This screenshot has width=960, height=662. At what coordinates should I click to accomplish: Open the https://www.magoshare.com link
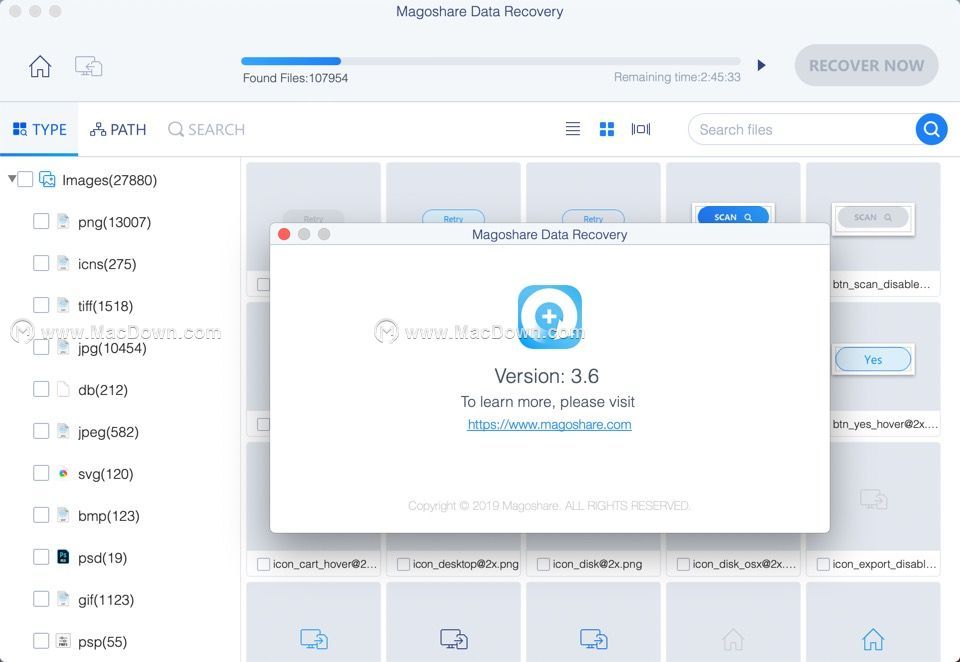coord(549,424)
